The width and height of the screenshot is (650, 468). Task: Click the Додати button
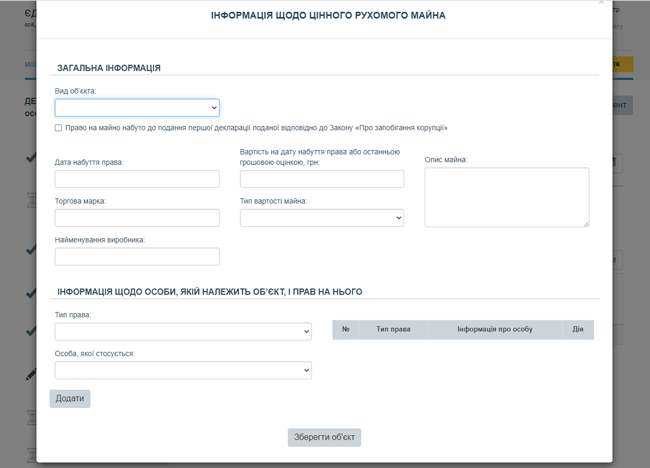(x=70, y=398)
